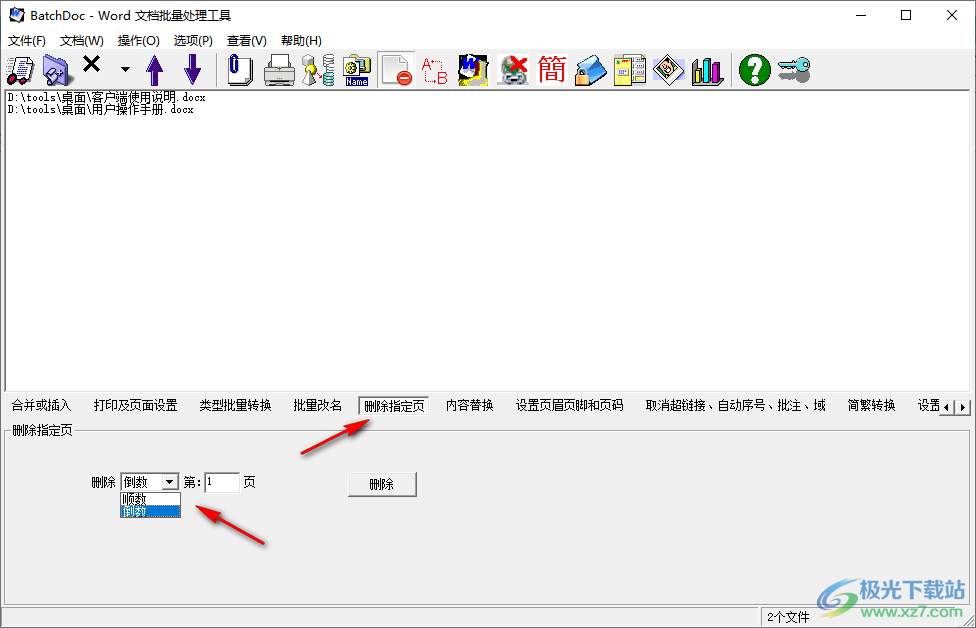Image resolution: width=976 pixels, height=628 pixels.
Task: Select the 删除指定页 tab
Action: click(x=394, y=406)
